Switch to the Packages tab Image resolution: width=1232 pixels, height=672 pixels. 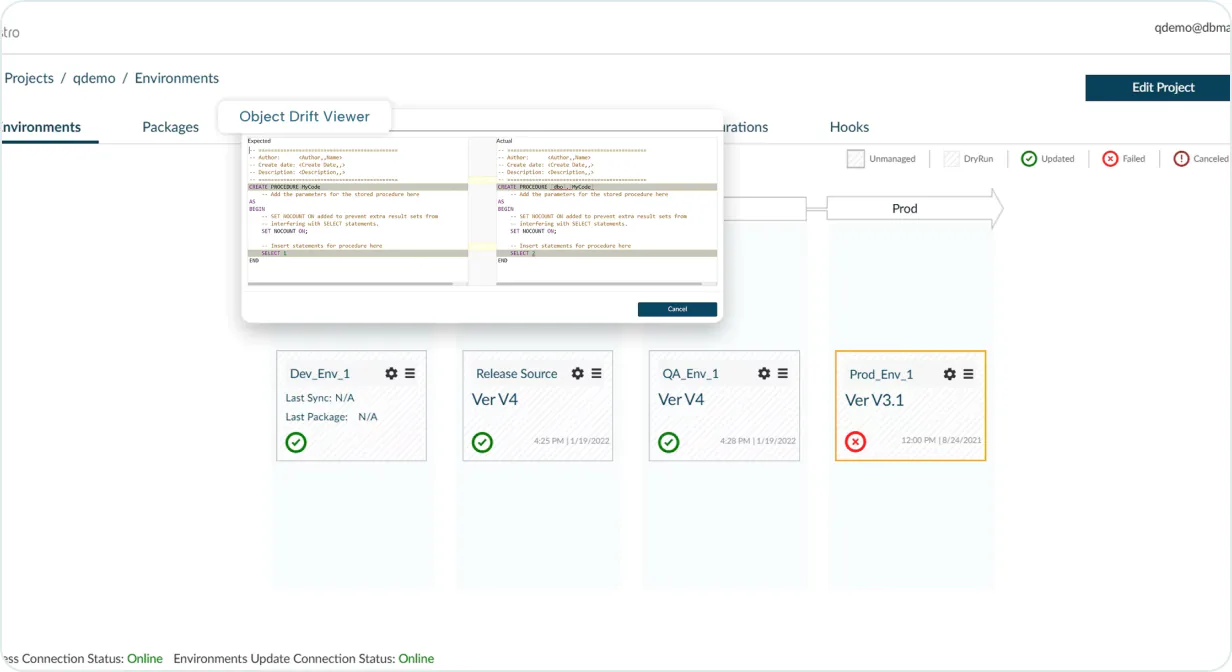click(x=171, y=127)
